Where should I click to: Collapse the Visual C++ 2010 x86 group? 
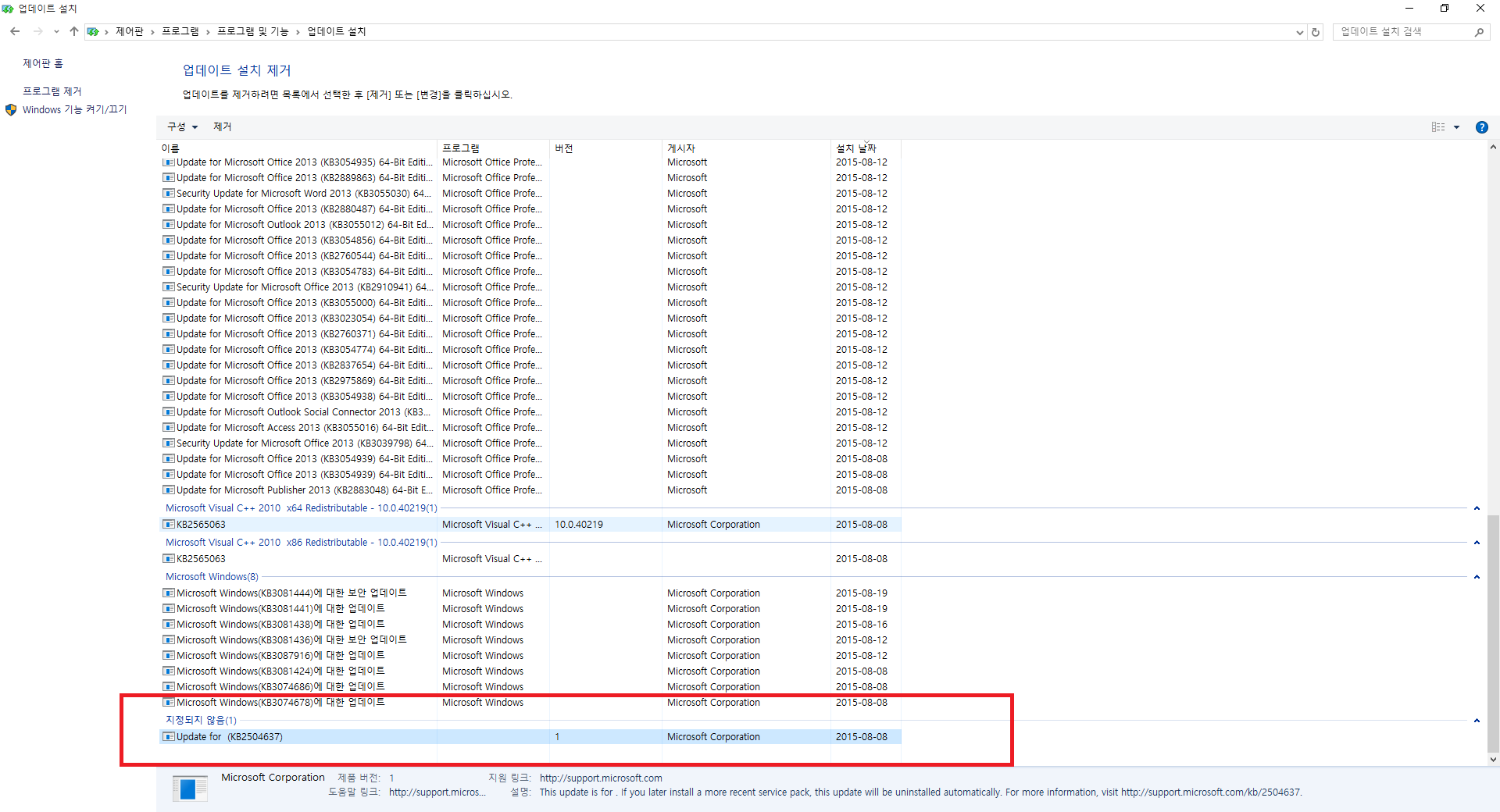pos(1477,543)
